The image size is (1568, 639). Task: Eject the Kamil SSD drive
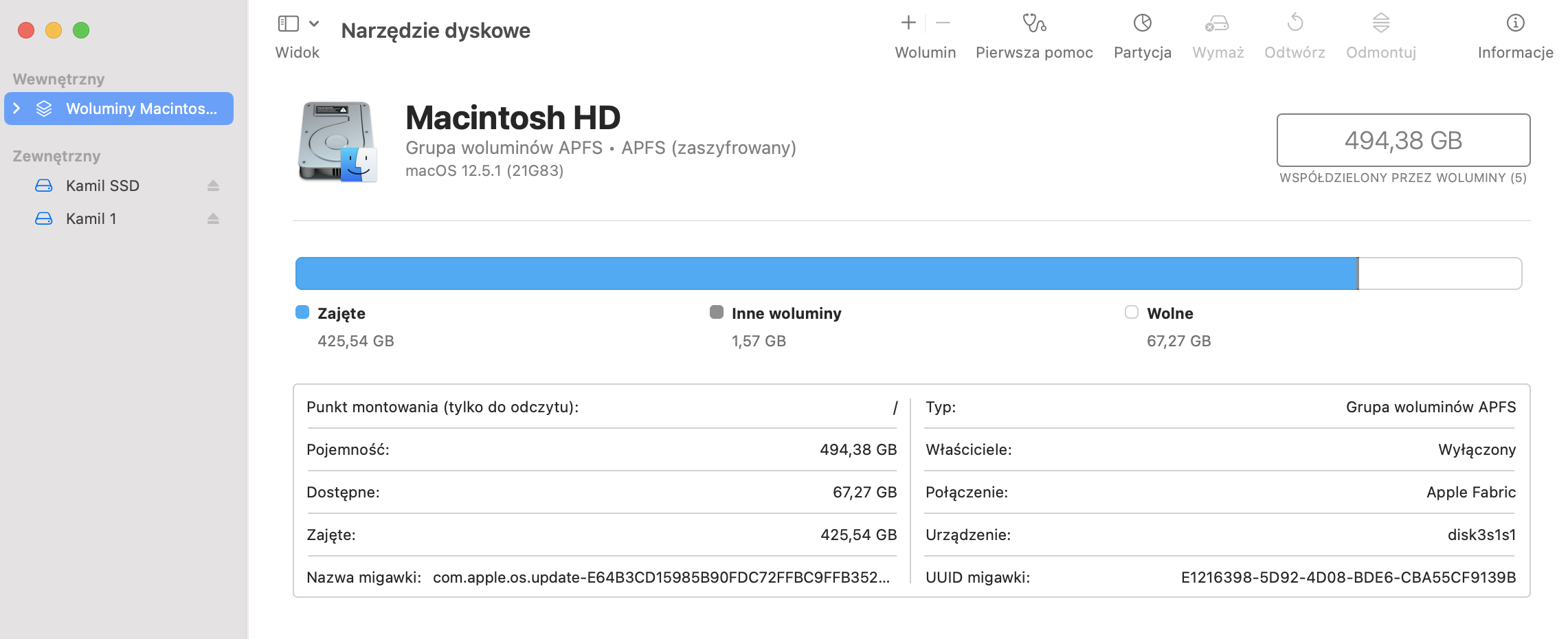[213, 186]
